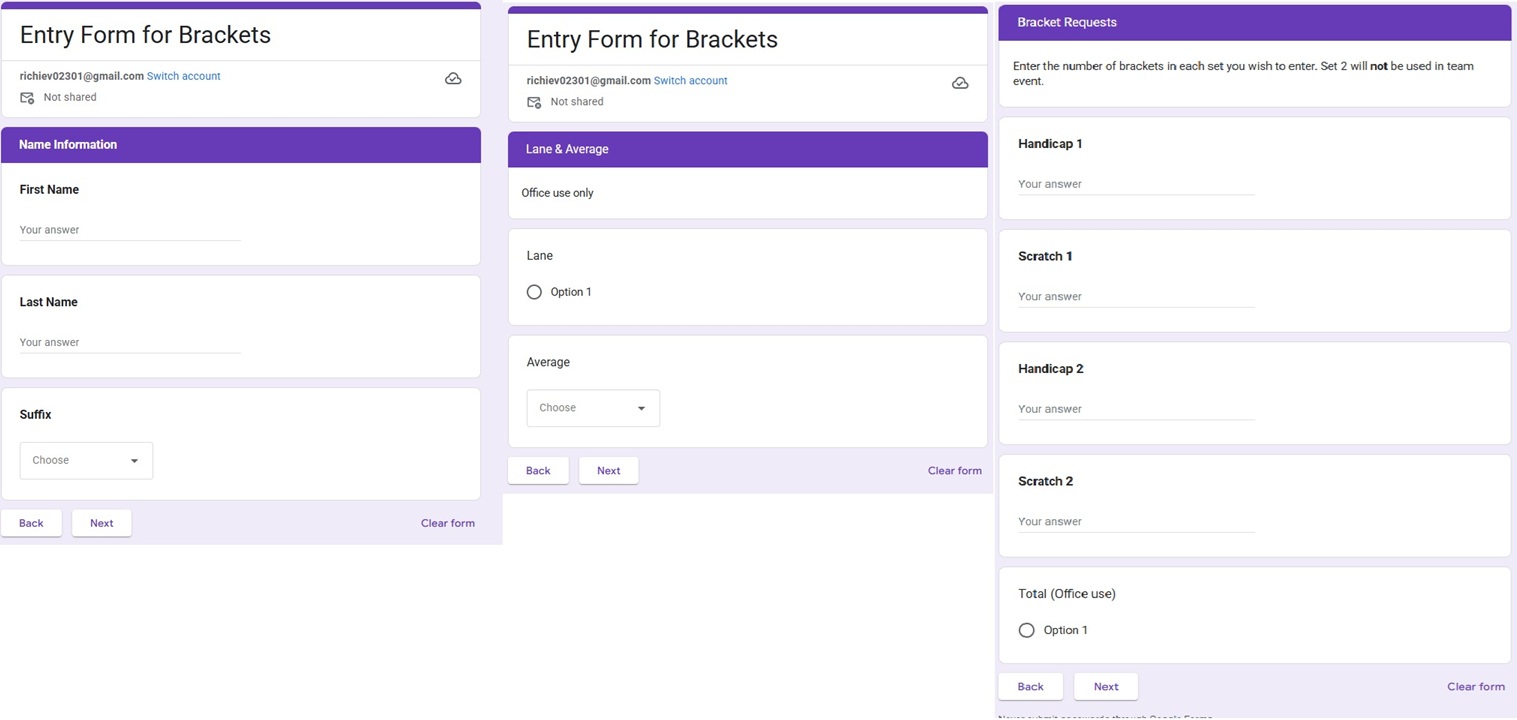Click Switch account link in middle form
This screenshot has width=1517, height=720.
click(x=690, y=81)
